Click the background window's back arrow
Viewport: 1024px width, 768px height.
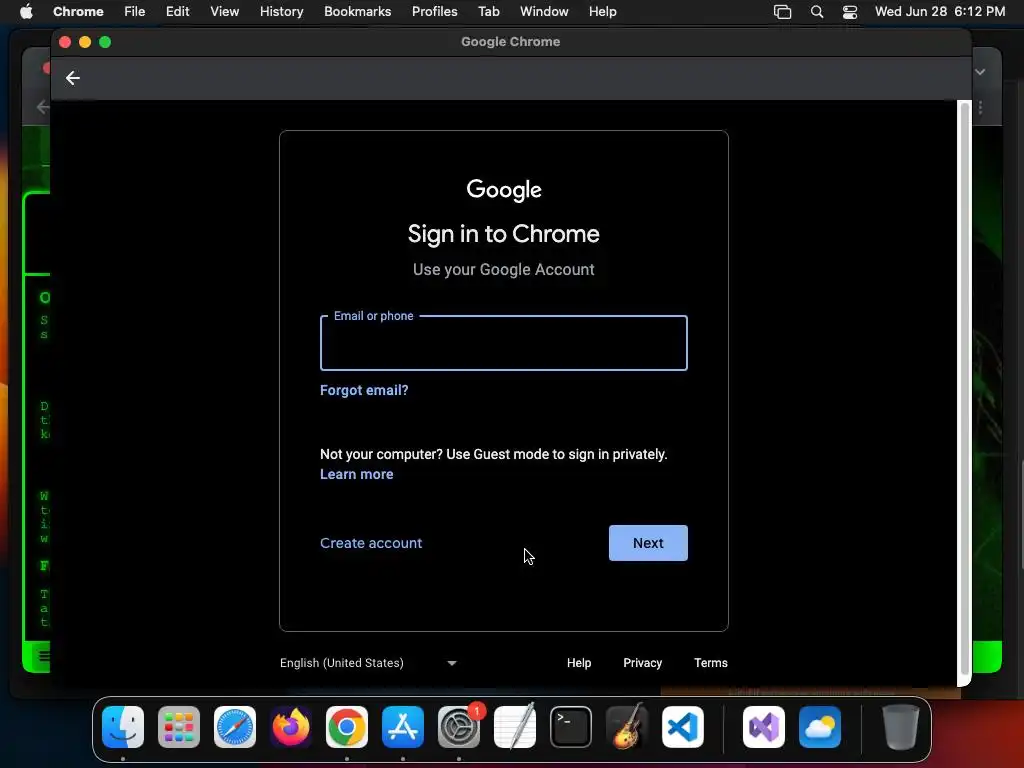43,107
